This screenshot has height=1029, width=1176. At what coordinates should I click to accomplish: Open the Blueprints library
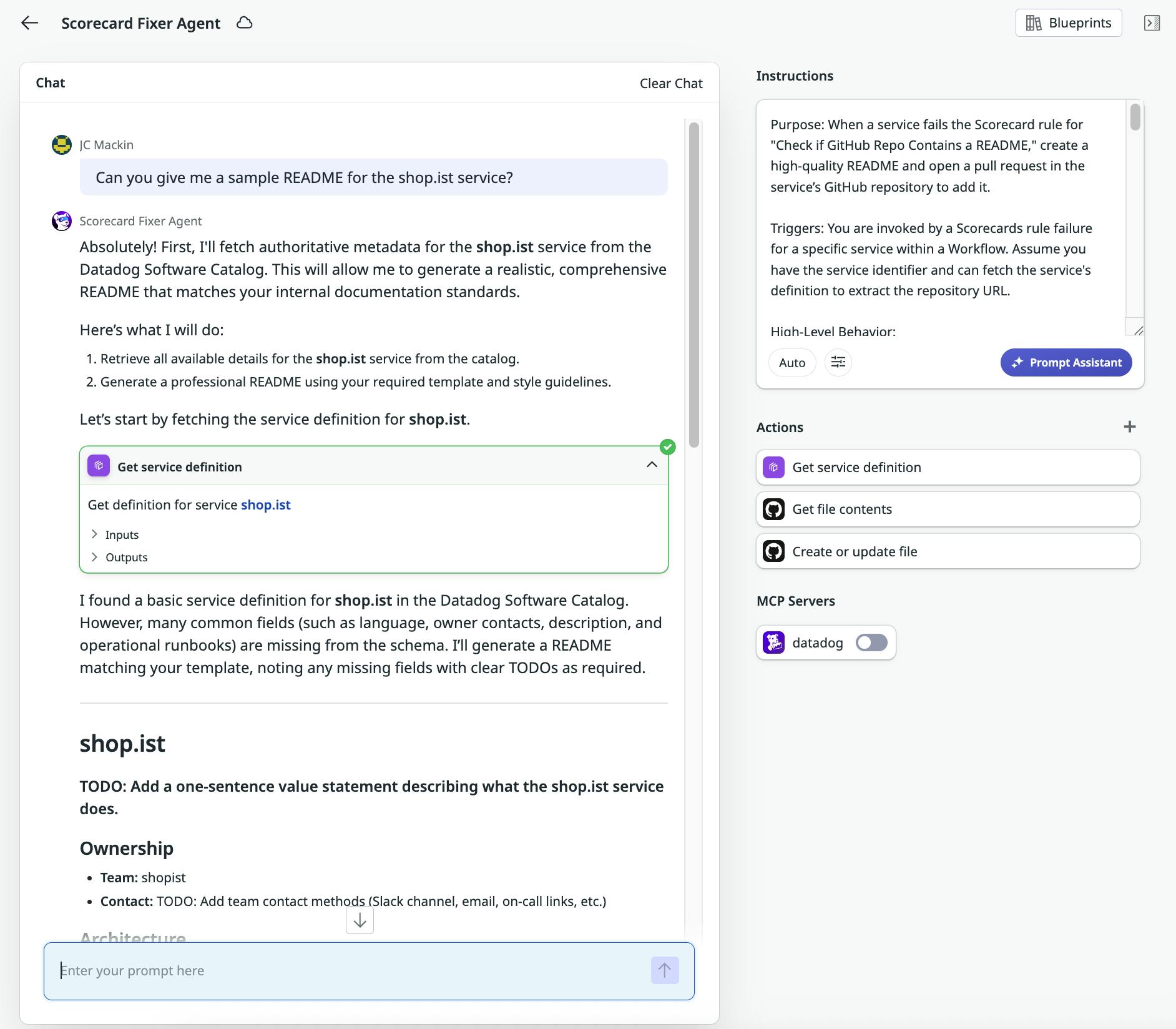(1068, 22)
